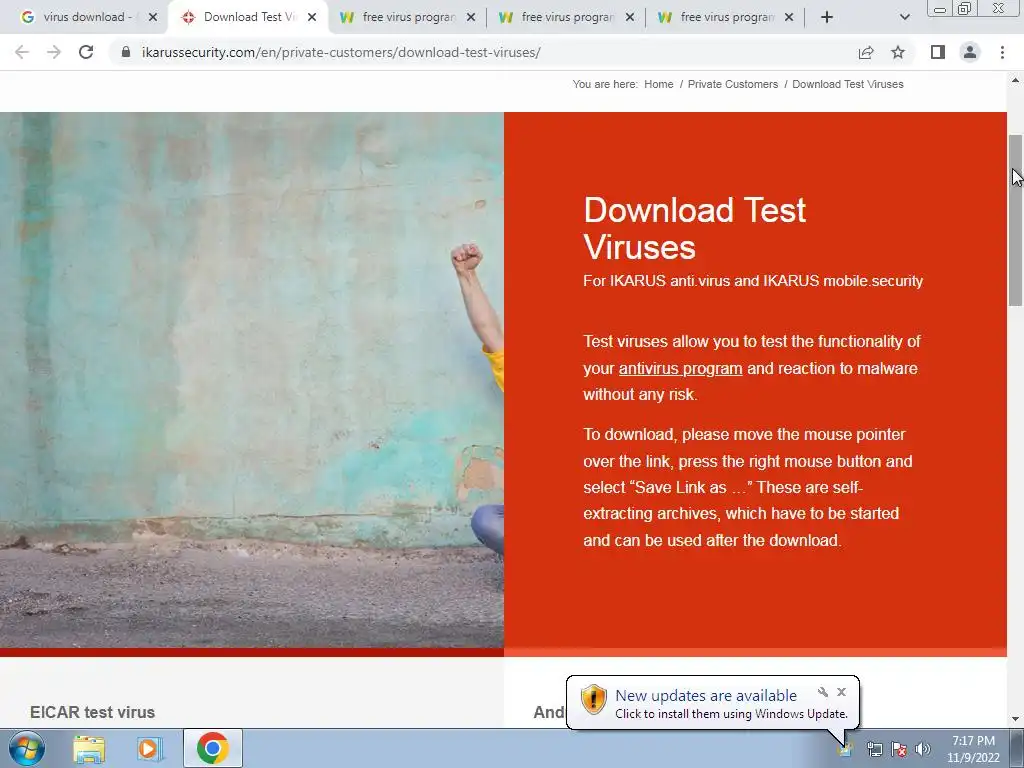
Task: Go forward to the next page
Action: click(x=54, y=52)
